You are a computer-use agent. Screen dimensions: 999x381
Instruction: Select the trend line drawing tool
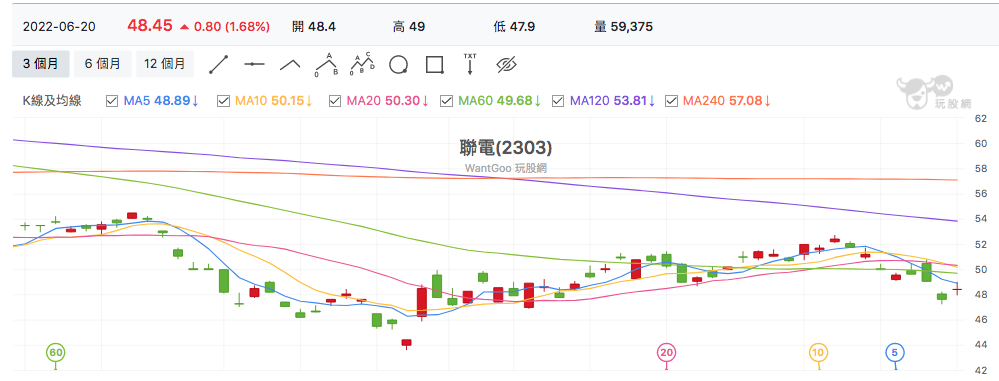pyautogui.click(x=219, y=64)
